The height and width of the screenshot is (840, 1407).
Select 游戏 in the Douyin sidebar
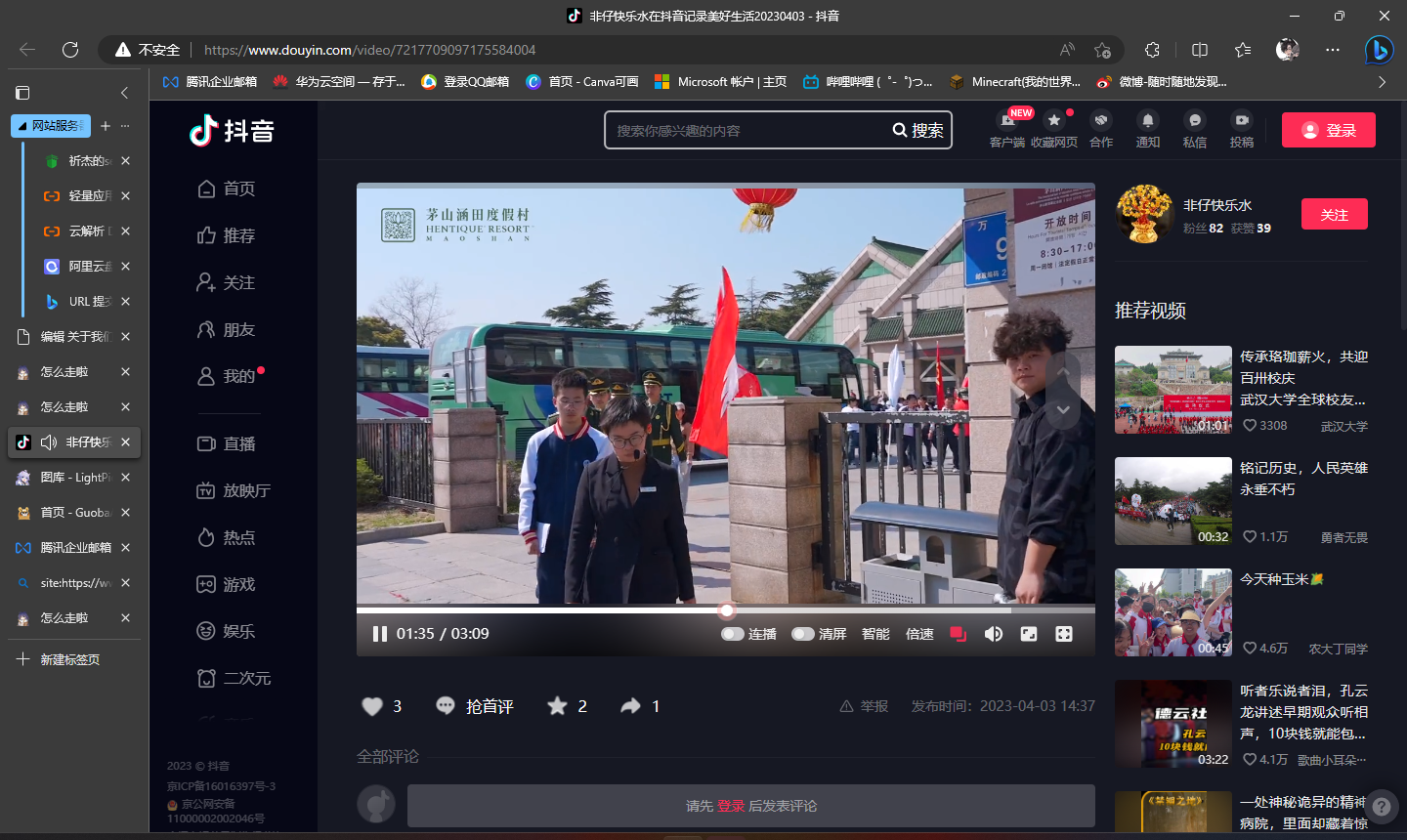coord(227,584)
